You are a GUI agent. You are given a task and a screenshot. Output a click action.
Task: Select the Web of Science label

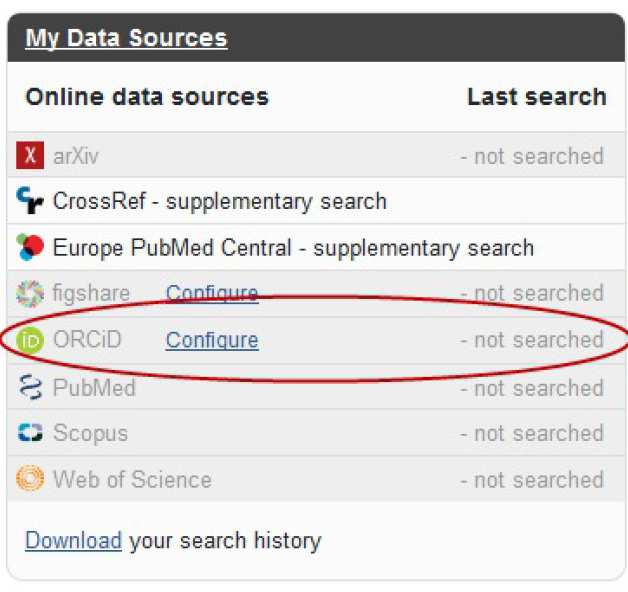tap(132, 480)
